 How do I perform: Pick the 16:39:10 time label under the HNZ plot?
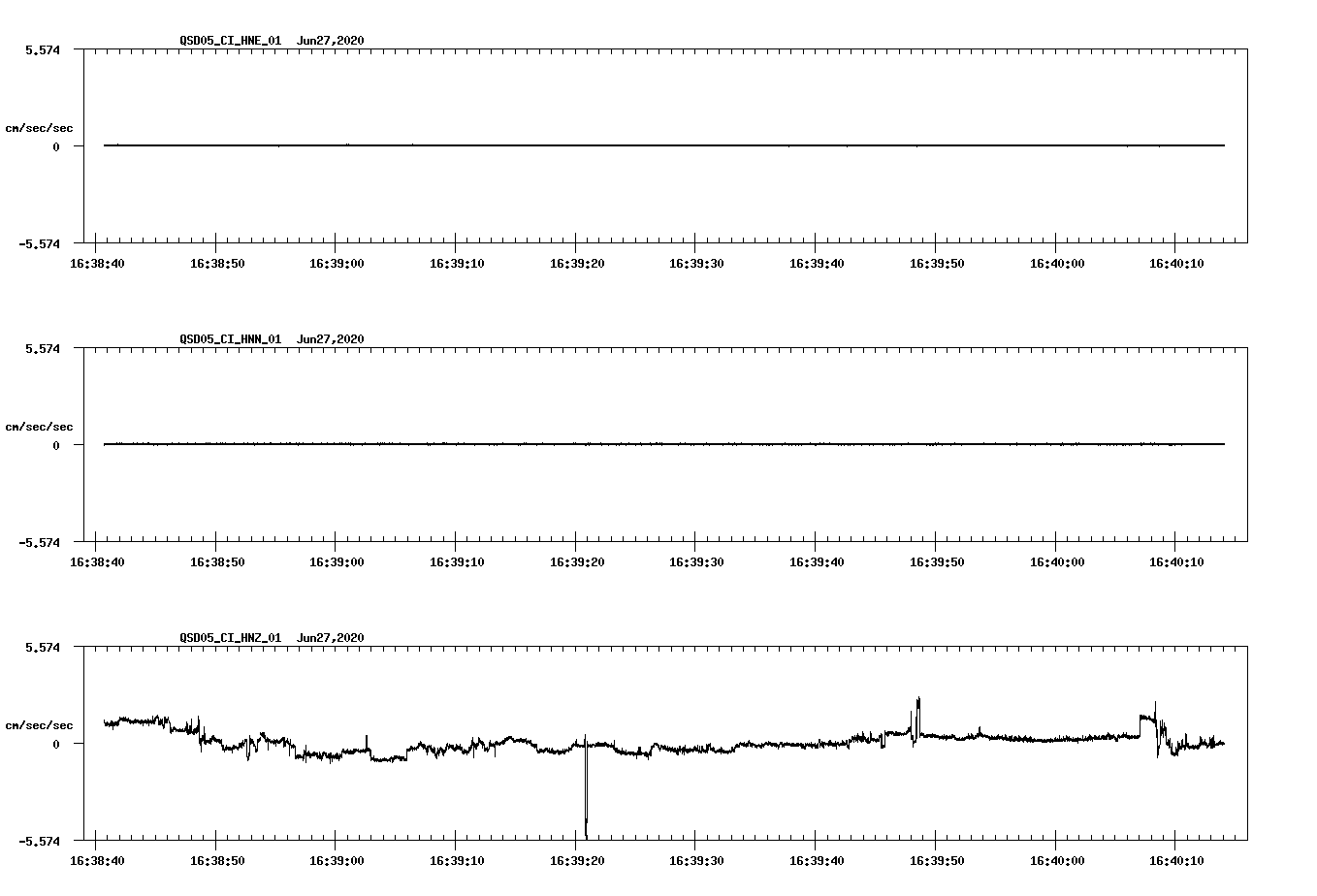[456, 860]
